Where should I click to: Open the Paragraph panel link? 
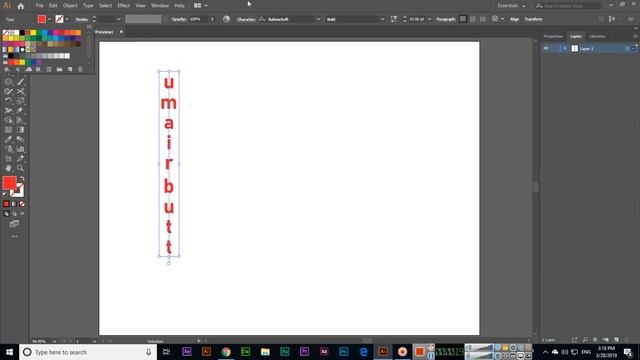(446, 19)
